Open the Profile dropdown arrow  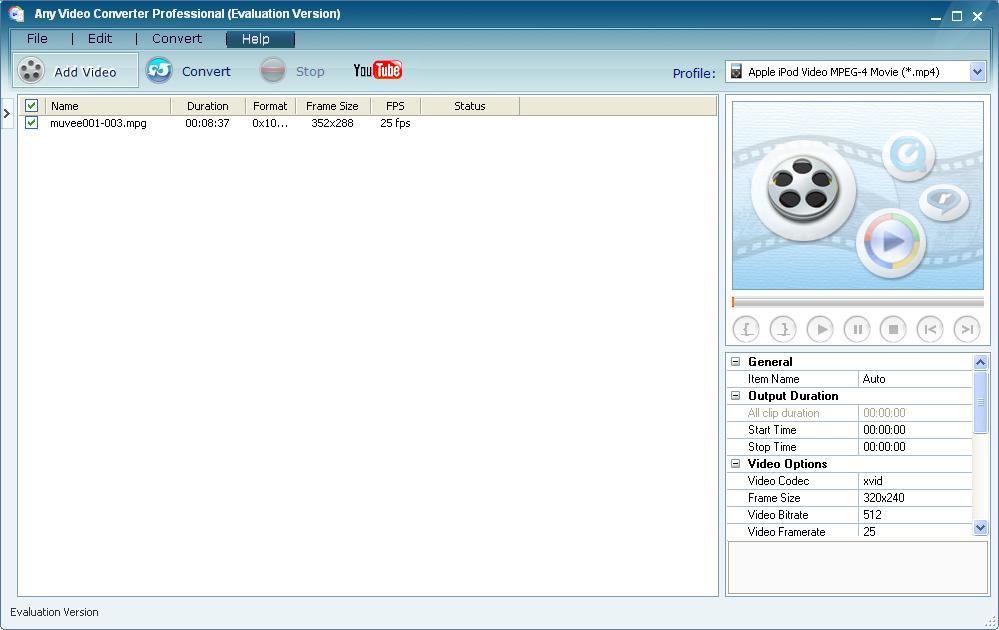point(977,72)
